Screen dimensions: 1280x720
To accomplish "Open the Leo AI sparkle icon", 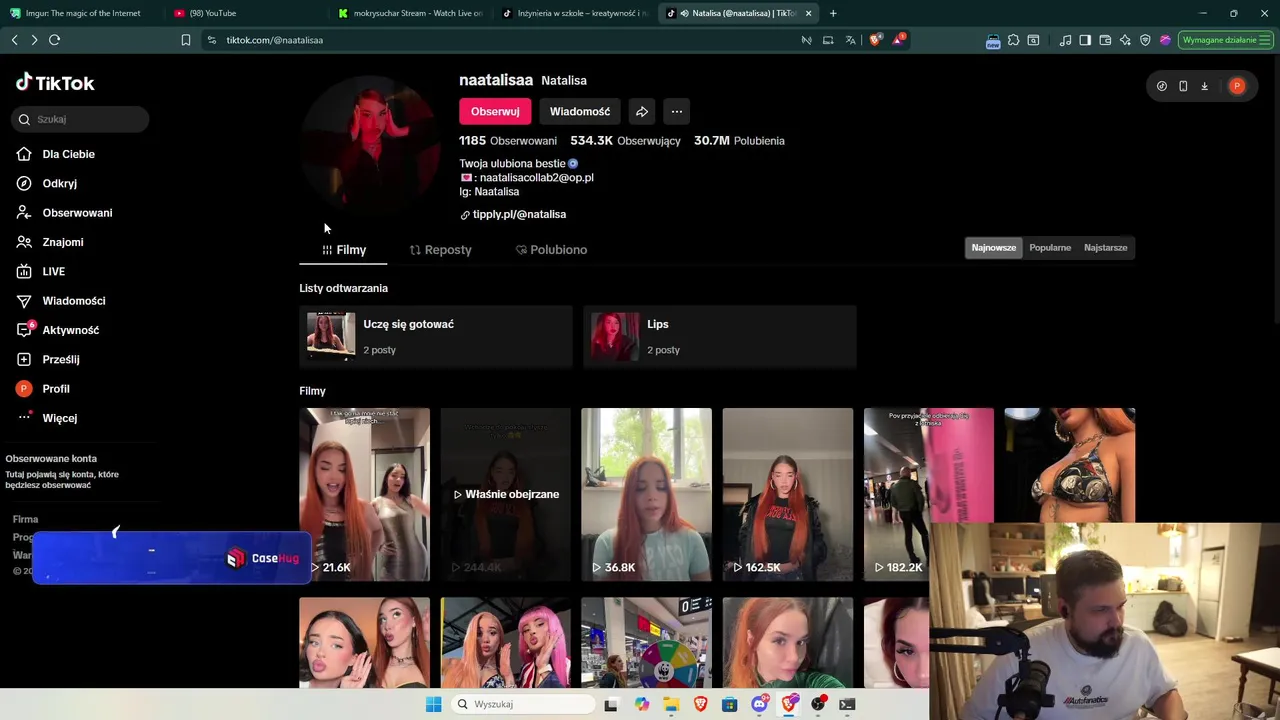I will click(1125, 40).
